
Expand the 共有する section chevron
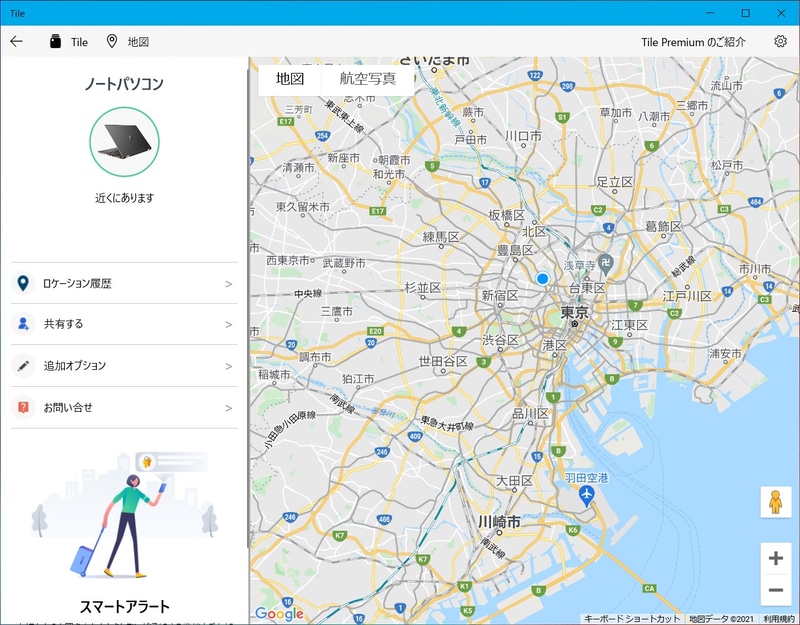(x=231, y=324)
